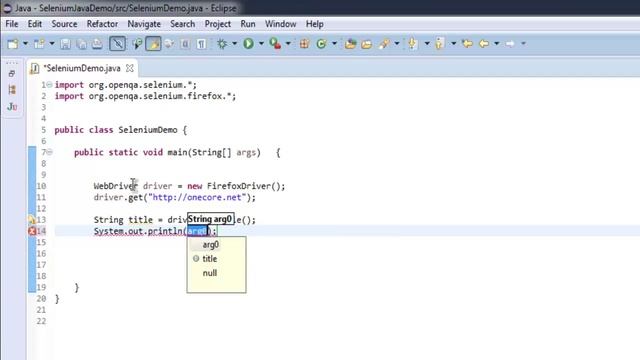
Task: Toggle Show Whitespace Characters pilcrow icon
Action: pos(201,44)
